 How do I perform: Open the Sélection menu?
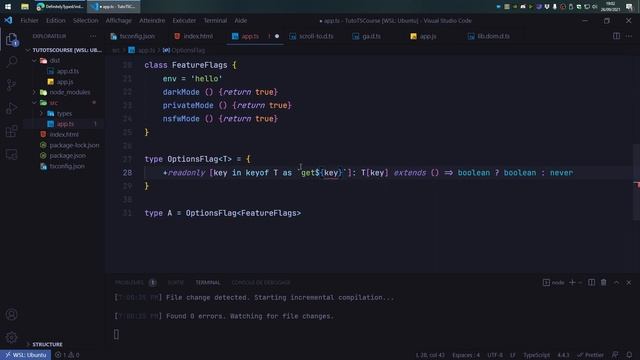tap(85, 20)
